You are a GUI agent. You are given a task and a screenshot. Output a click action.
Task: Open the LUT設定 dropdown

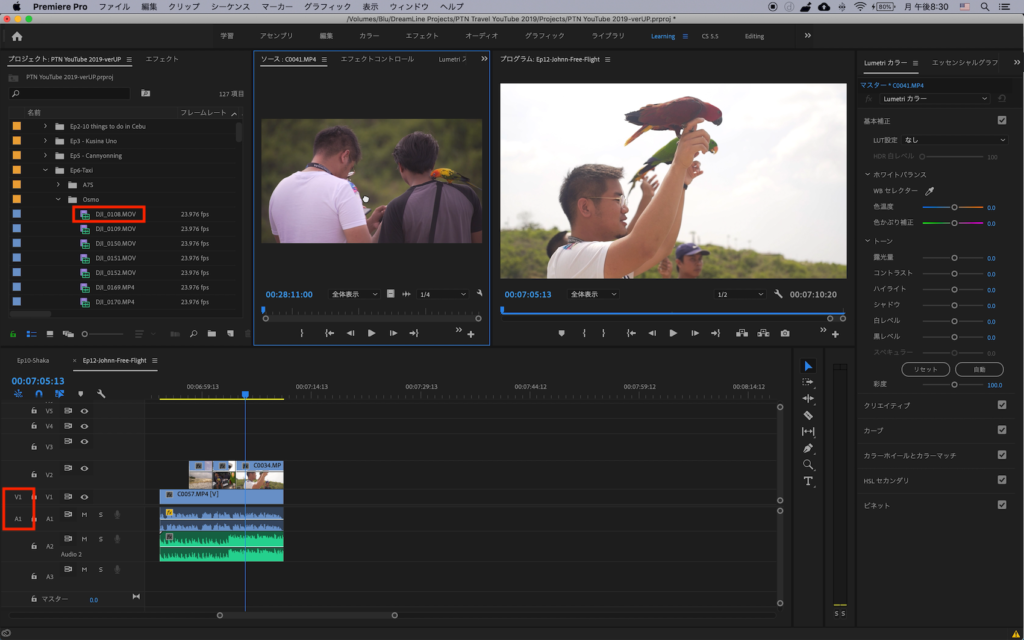click(x=954, y=140)
